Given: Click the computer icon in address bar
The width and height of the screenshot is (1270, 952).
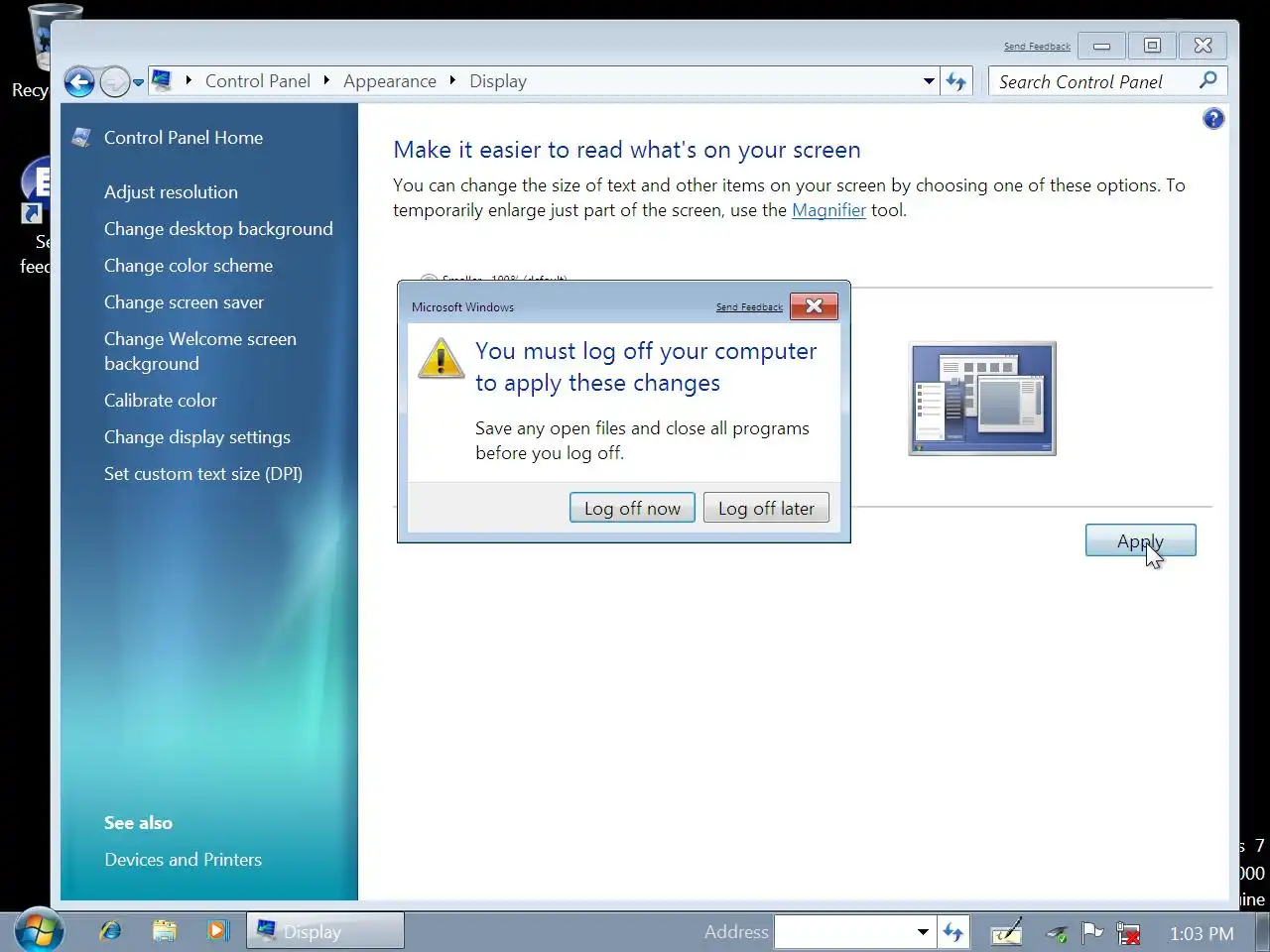Looking at the screenshot, I should point(163,80).
